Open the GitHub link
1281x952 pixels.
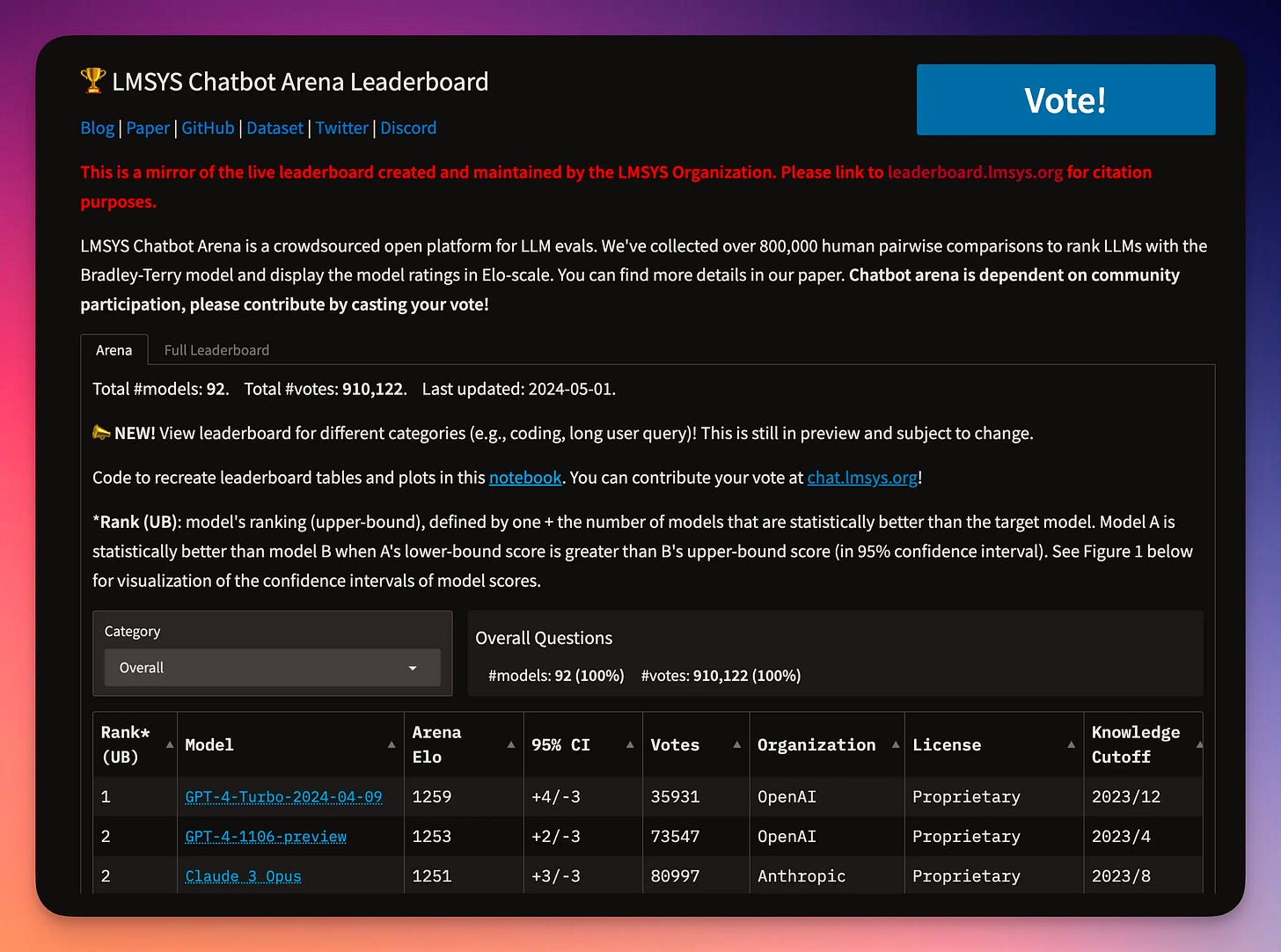208,128
